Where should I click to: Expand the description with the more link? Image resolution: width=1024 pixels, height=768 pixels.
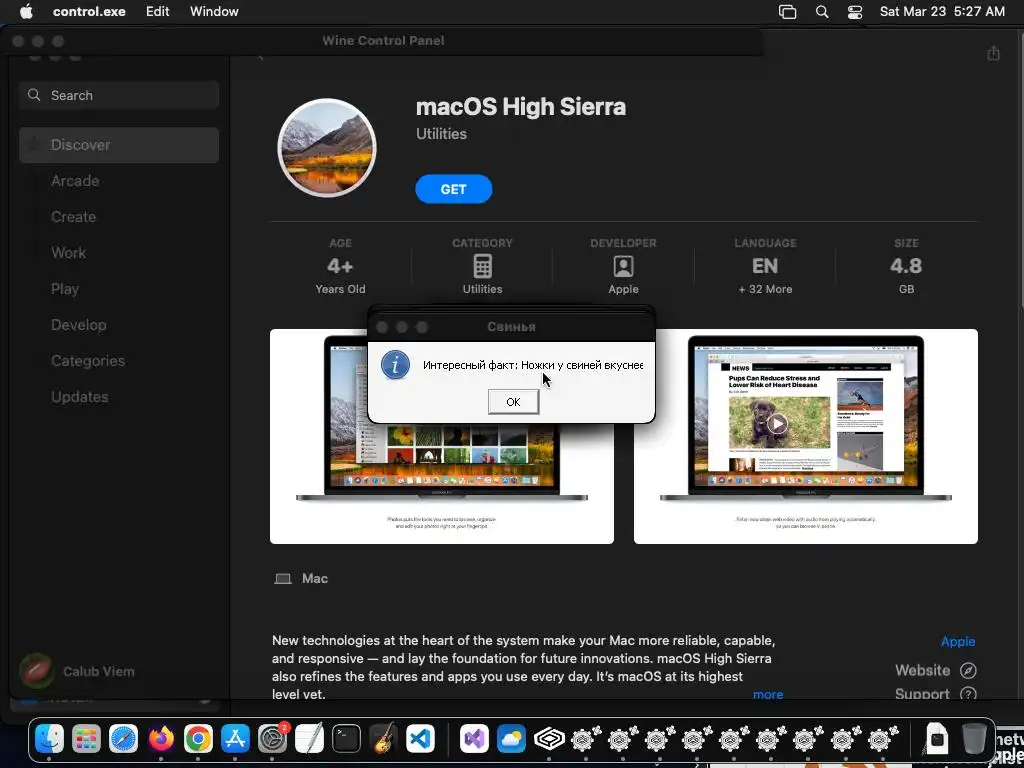pos(768,694)
